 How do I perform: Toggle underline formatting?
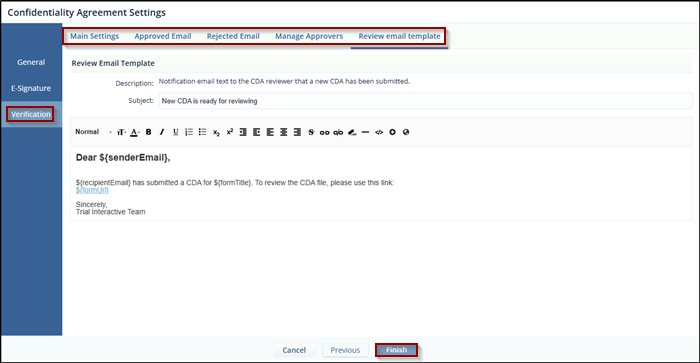coord(175,132)
